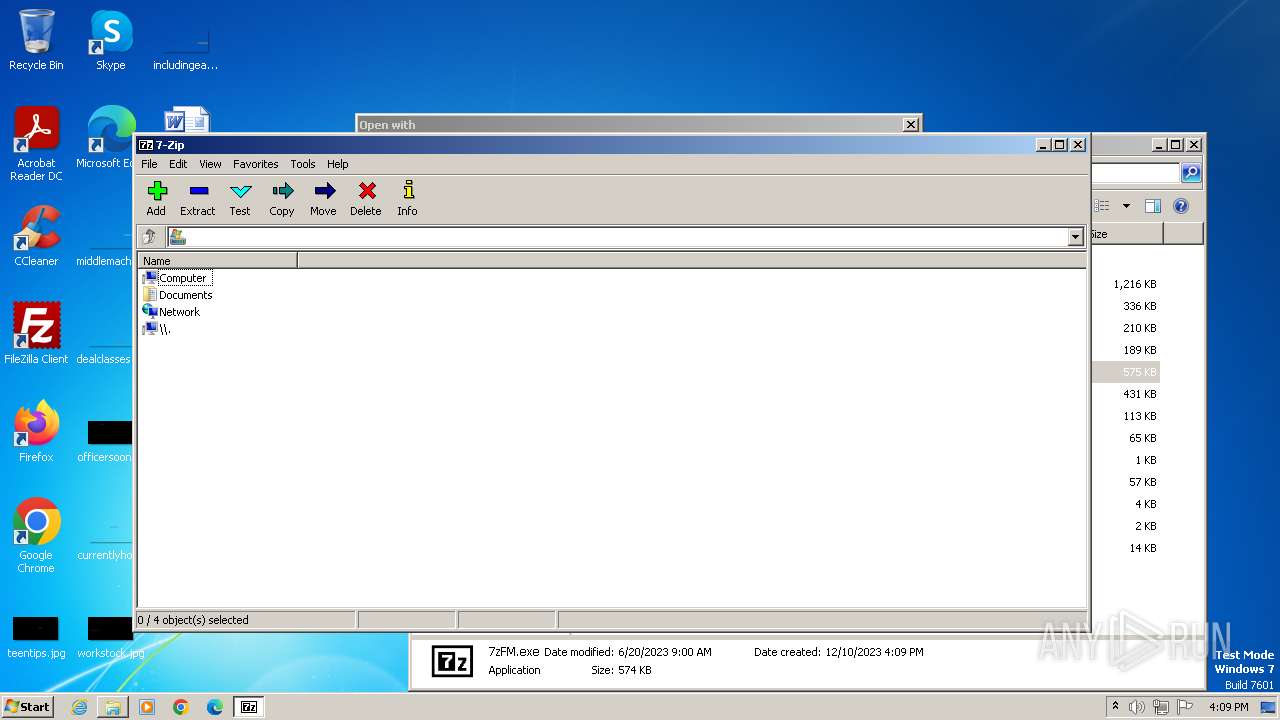
Task: Open the Help menu
Action: click(338, 164)
